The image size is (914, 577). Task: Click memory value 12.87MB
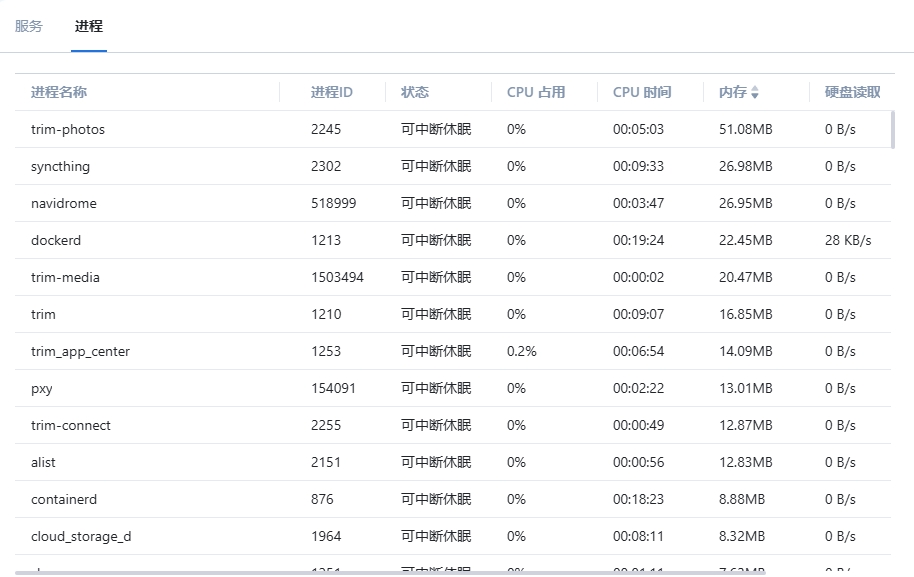746,425
